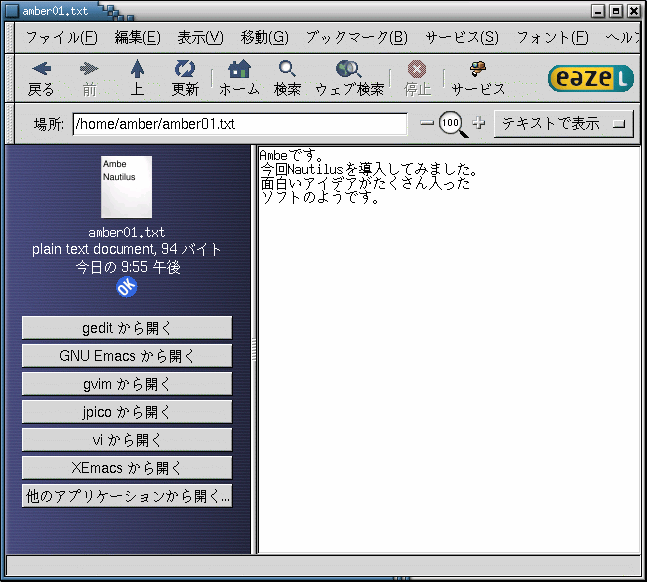Click the XEmacs から開く button
The image size is (647, 582).
127,468
